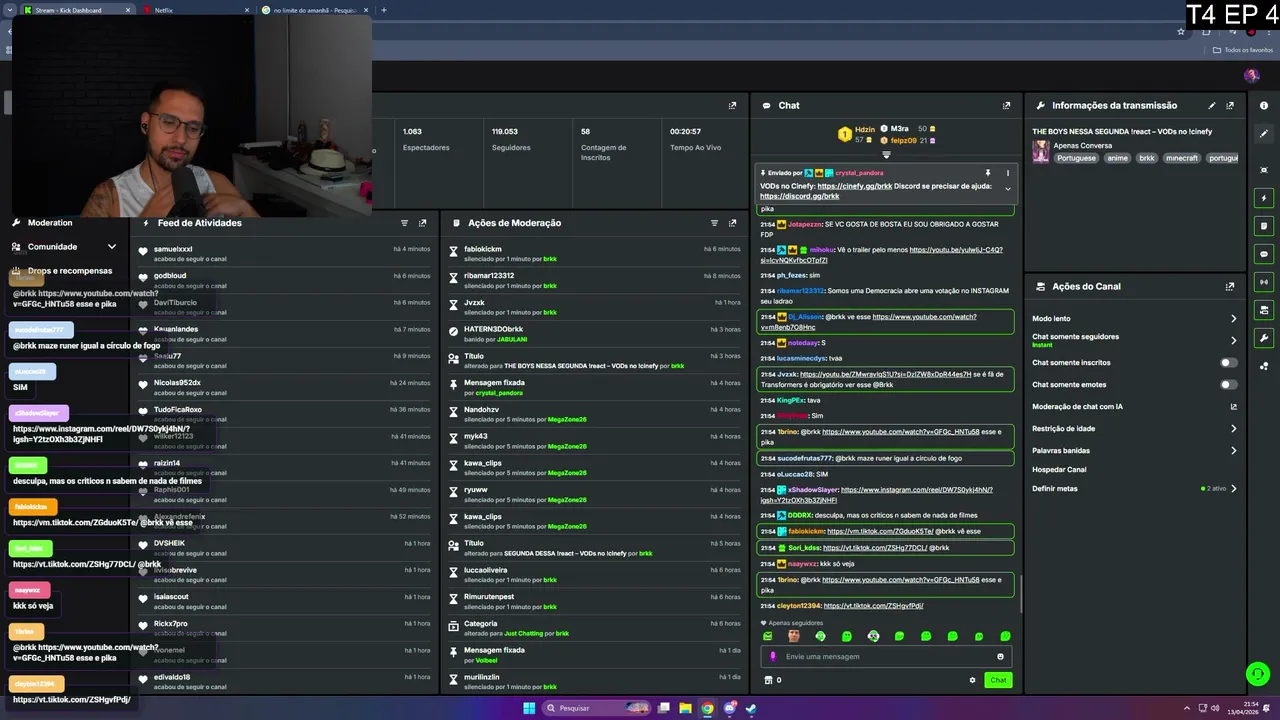Click Hospedar Canal option
This screenshot has height=720, width=1280.
[x=1059, y=470]
